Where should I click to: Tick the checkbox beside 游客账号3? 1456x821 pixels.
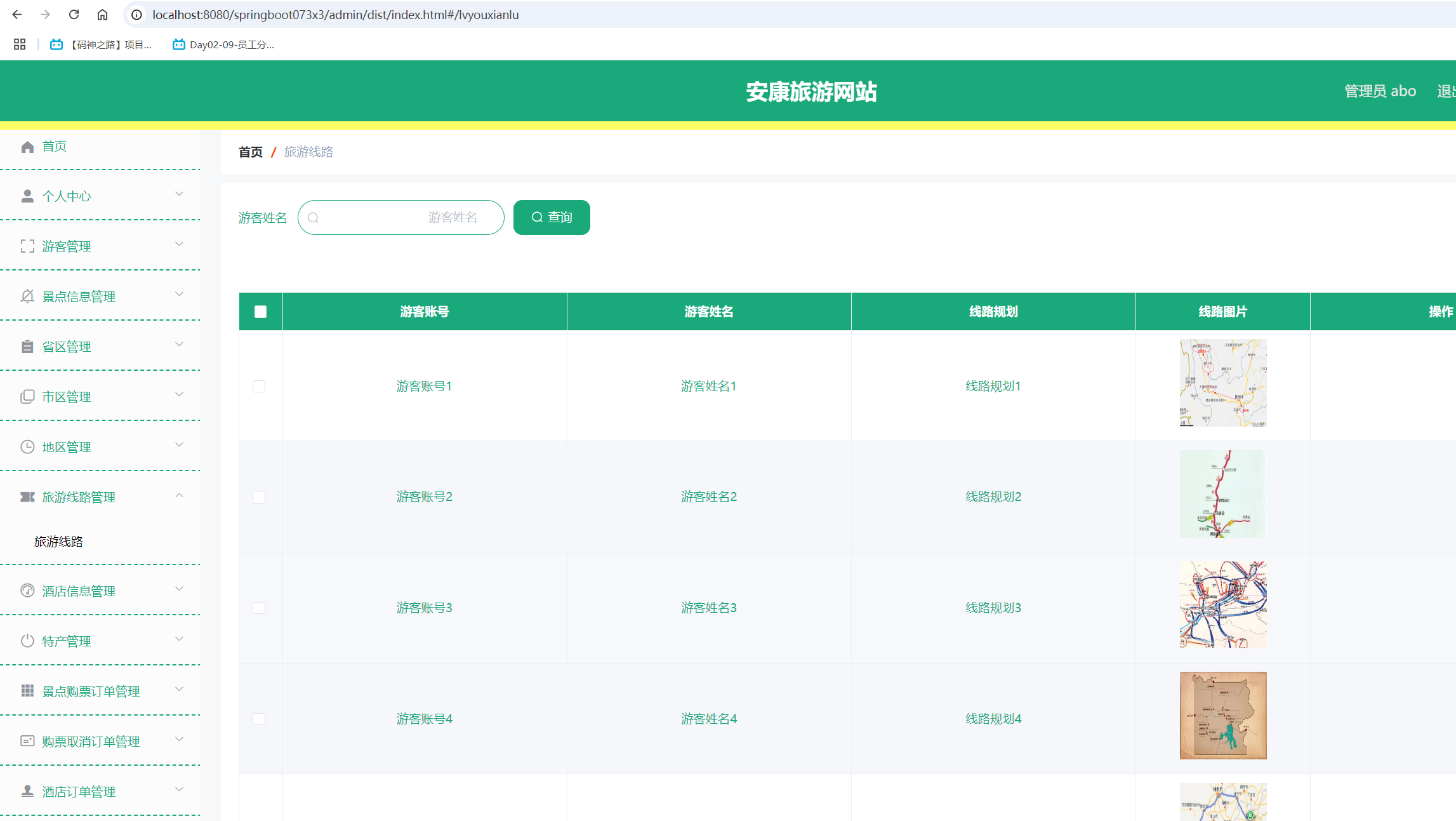(x=259, y=608)
